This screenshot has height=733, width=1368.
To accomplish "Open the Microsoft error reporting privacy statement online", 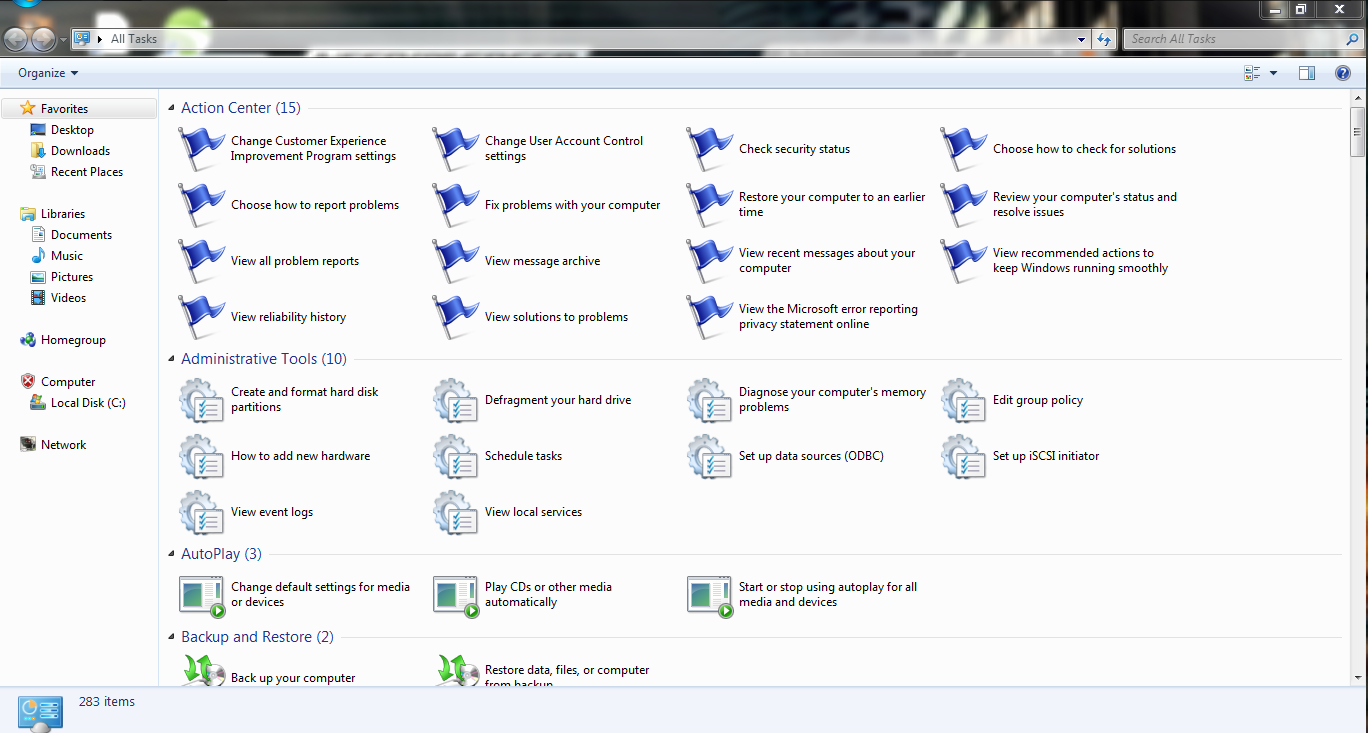I will pyautogui.click(x=828, y=317).
